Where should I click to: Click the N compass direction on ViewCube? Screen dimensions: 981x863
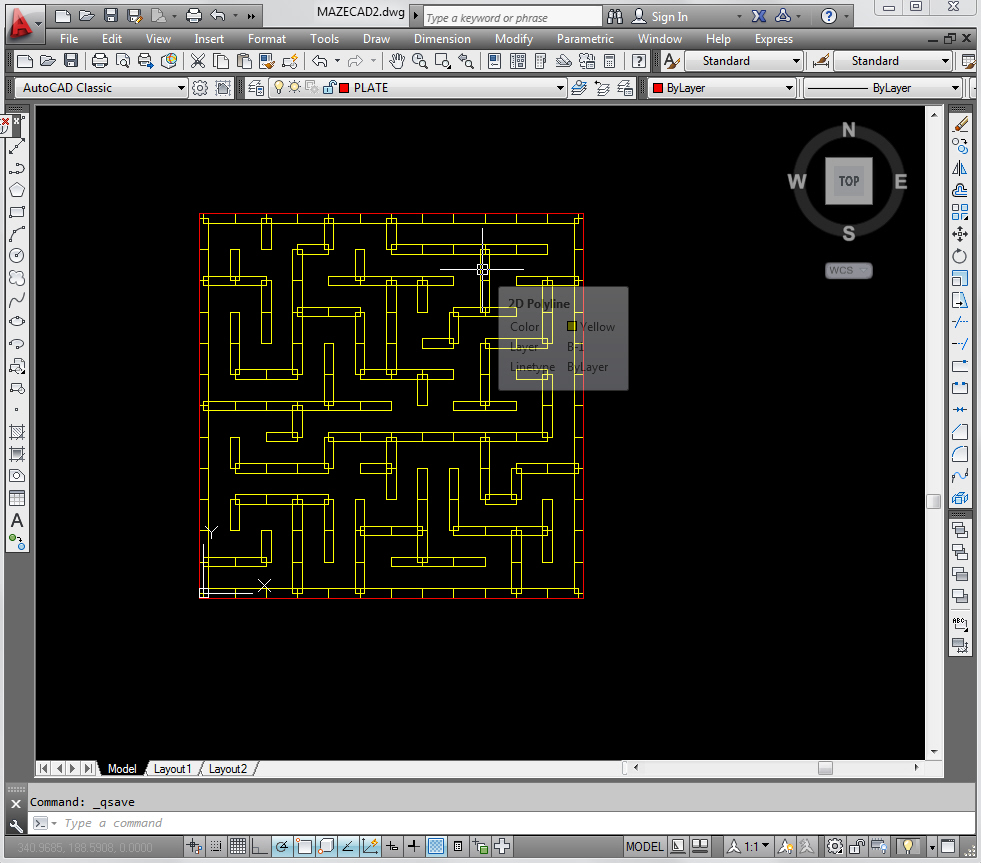[848, 130]
